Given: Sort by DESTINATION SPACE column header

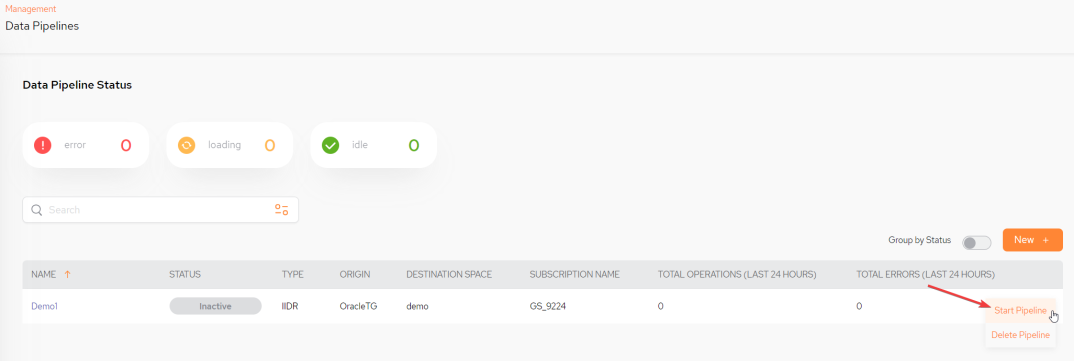Looking at the screenshot, I should tap(449, 274).
